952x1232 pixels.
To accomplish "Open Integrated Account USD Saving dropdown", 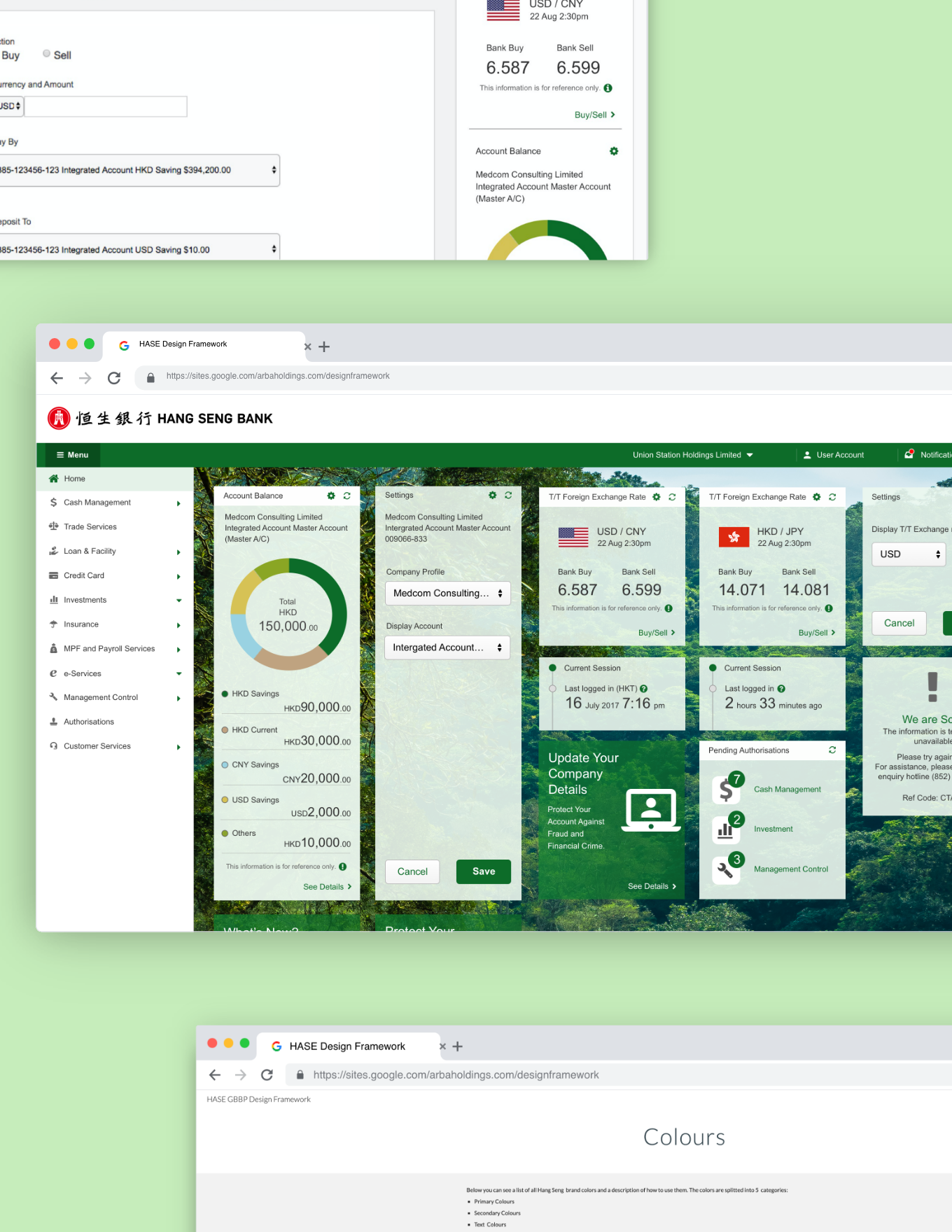I will (139, 248).
